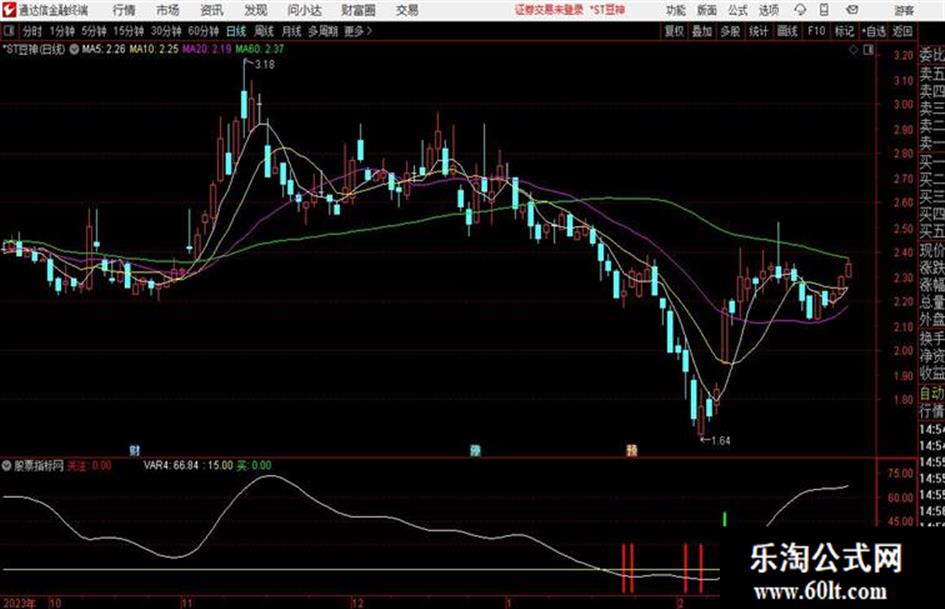The width and height of the screenshot is (945, 609).
Task: Open the 市场 menu
Action: point(168,10)
